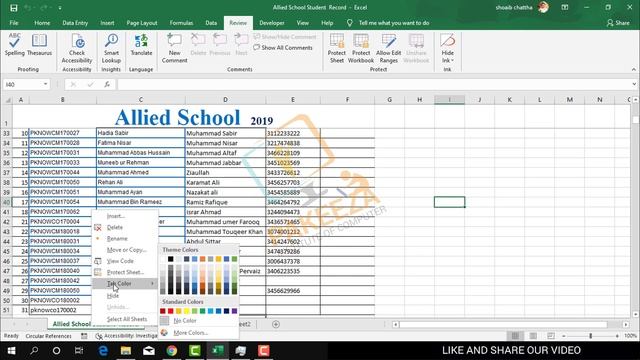Open the Tab Color submenu
The width and height of the screenshot is (640, 360).
[125, 283]
